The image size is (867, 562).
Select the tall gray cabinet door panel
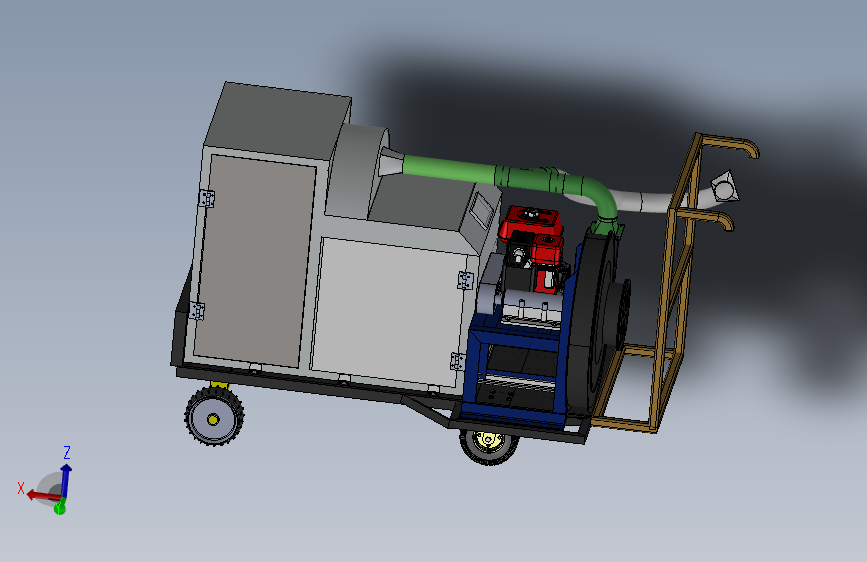coord(255,261)
